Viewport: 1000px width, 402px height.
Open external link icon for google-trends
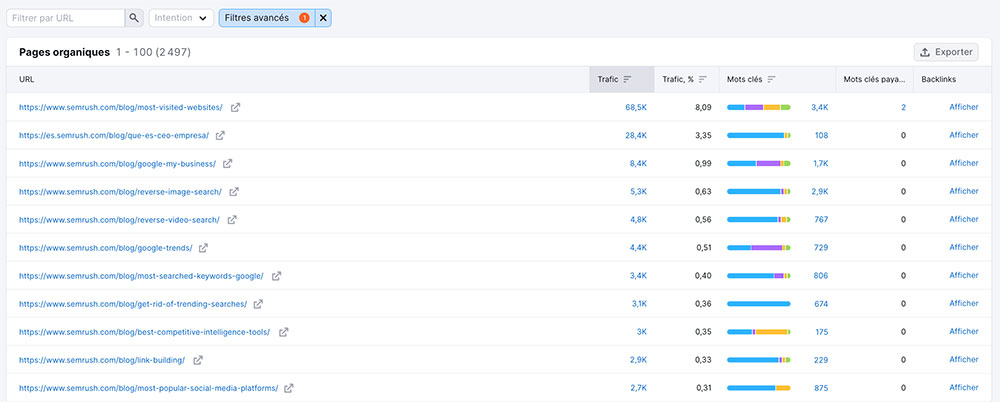(x=203, y=248)
